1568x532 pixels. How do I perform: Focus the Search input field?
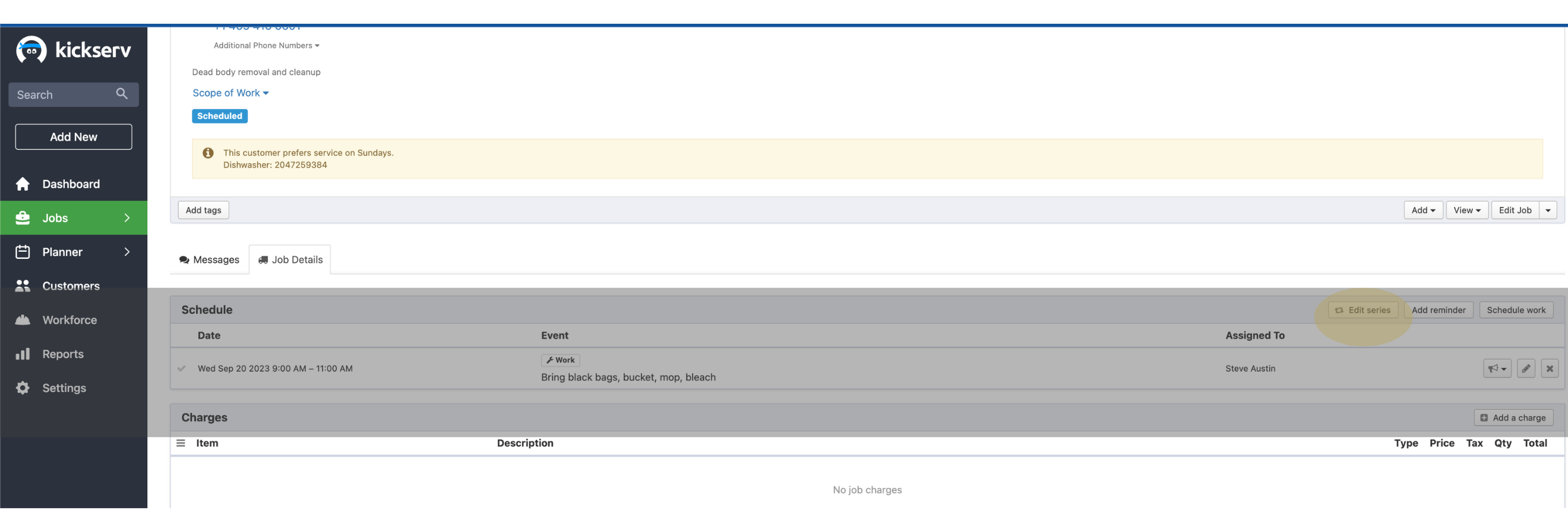coord(74,94)
